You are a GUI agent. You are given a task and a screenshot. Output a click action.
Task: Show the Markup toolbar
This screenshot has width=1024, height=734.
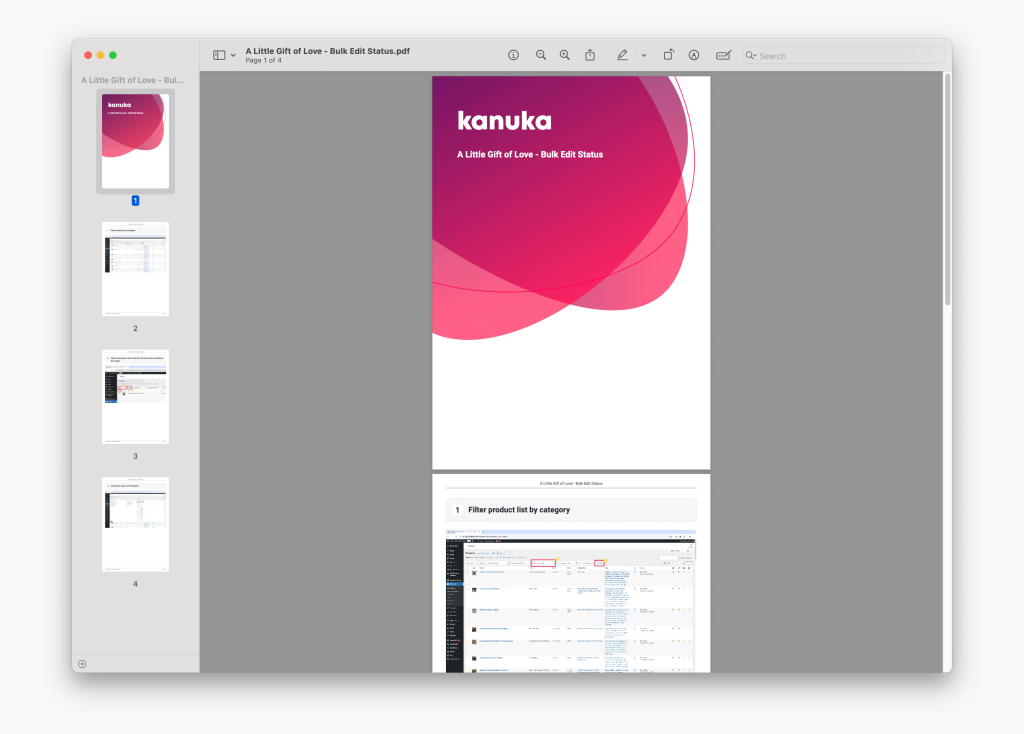tap(694, 56)
